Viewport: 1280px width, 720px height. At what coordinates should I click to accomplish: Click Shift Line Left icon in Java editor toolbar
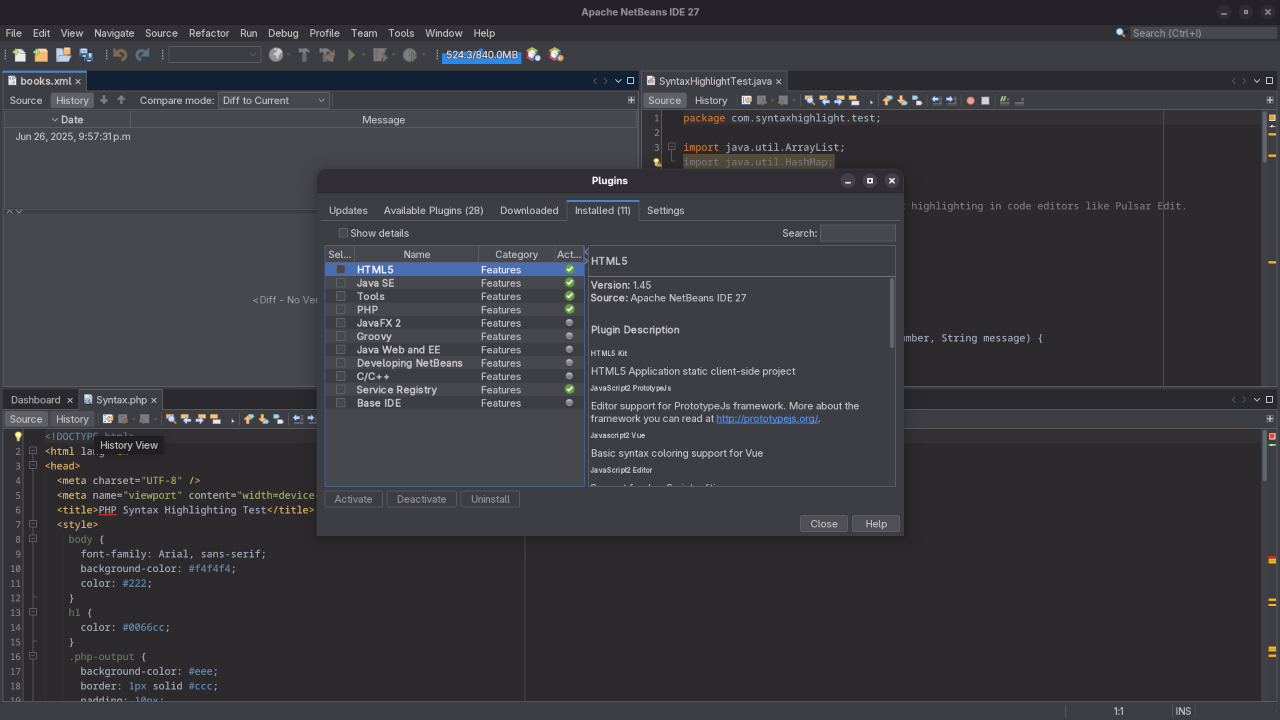click(936, 100)
